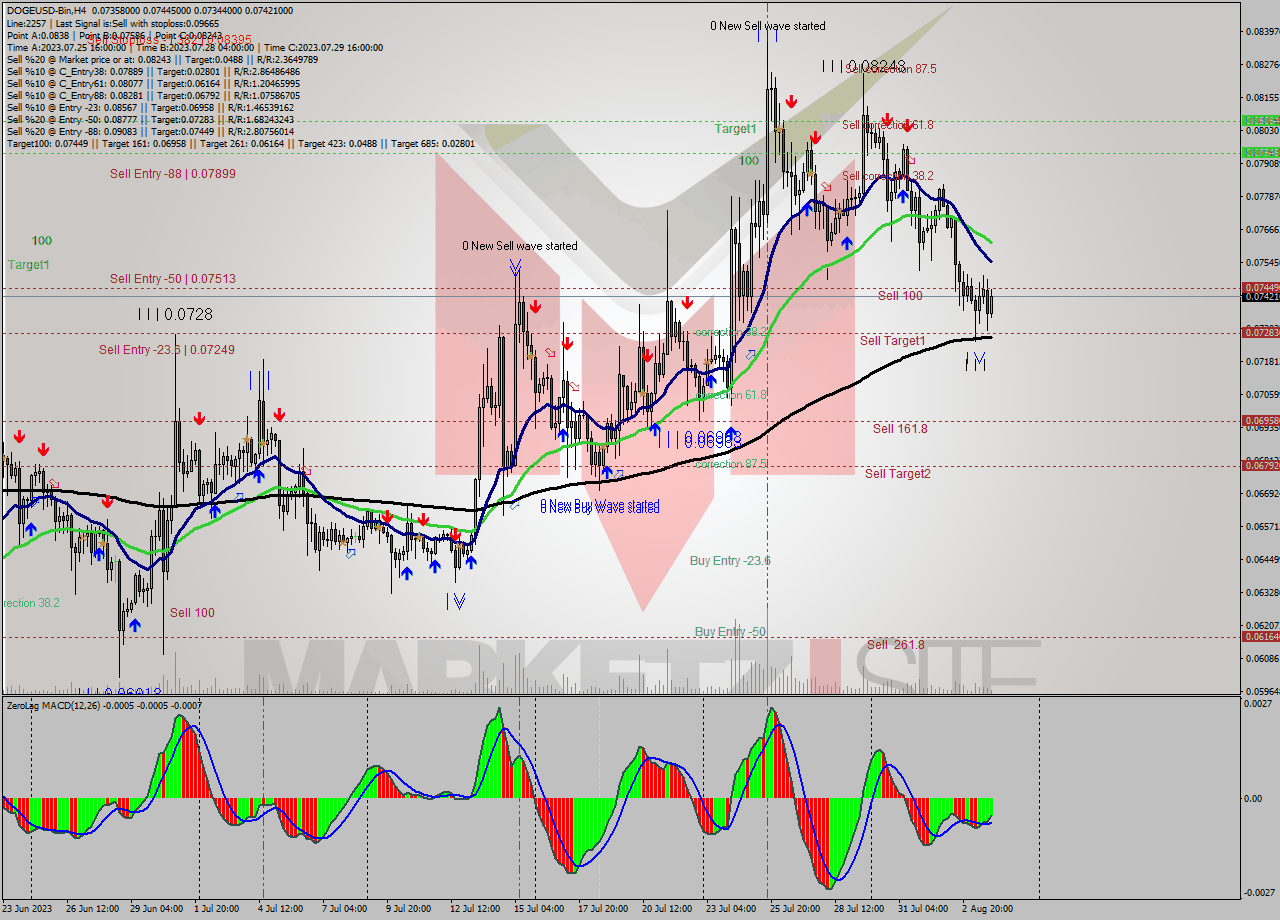Click the '9 Jul 20:00' time axis label
The width and height of the screenshot is (1280, 920).
click(408, 909)
